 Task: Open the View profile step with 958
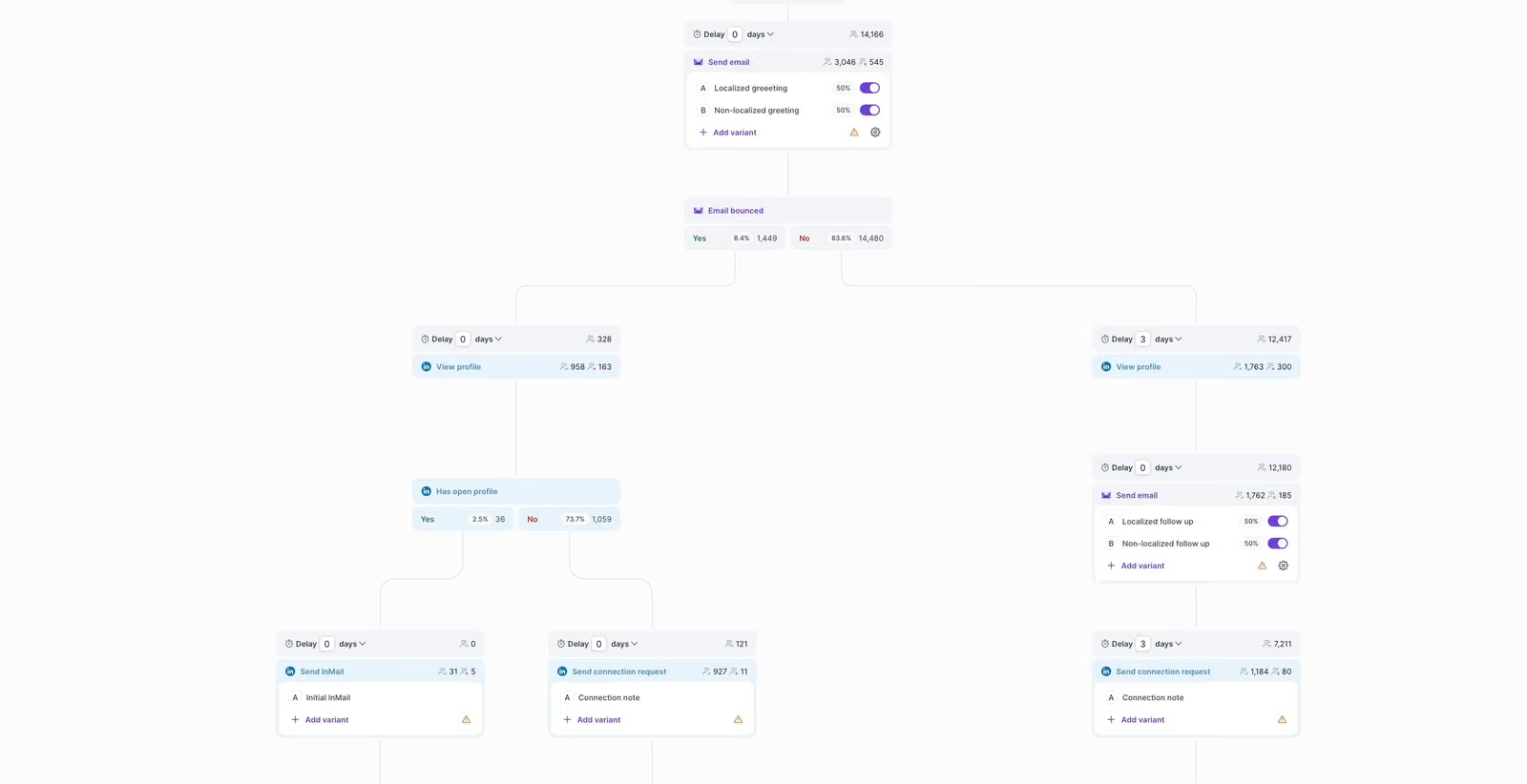516,366
